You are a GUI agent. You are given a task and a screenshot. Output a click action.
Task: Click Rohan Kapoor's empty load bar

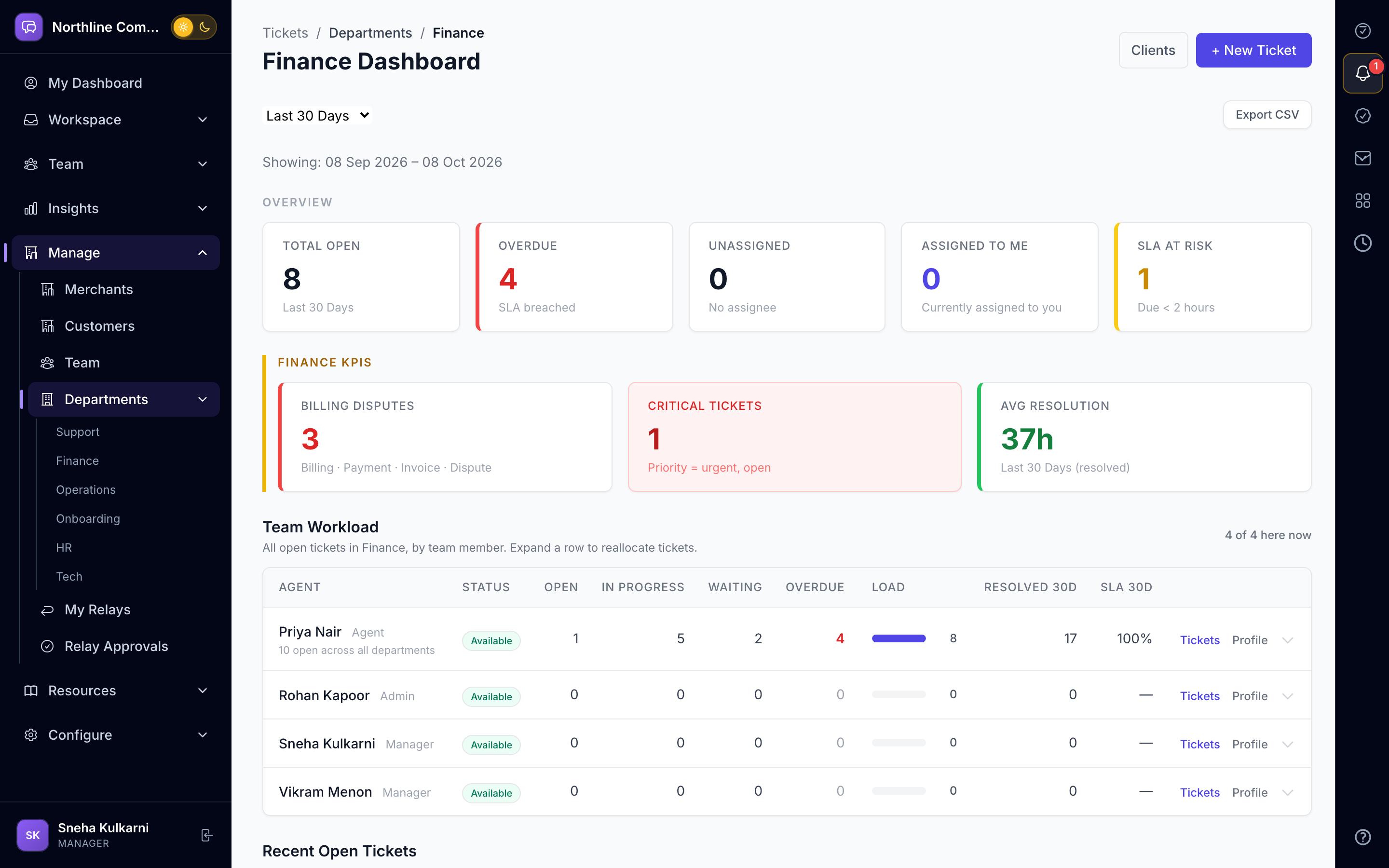click(x=898, y=694)
